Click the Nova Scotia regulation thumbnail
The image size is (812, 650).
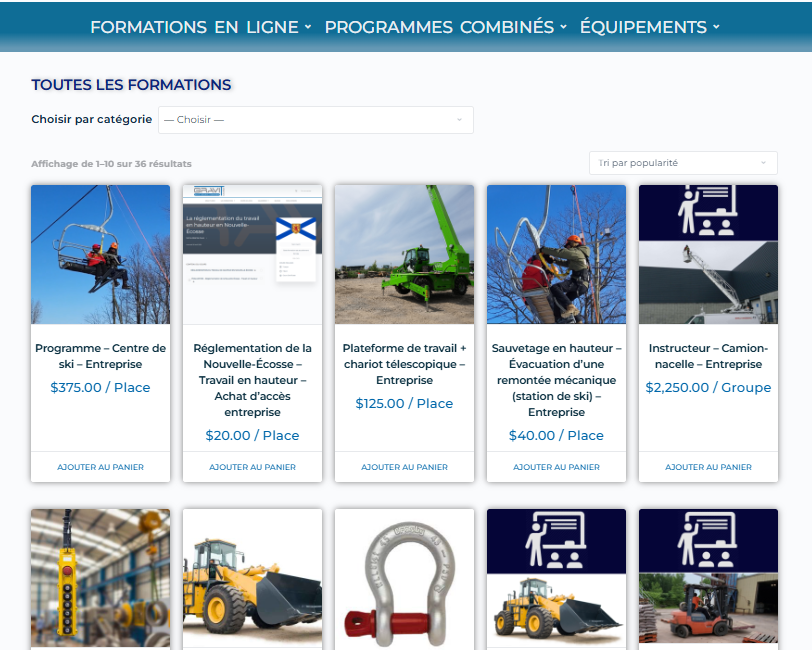(x=252, y=254)
